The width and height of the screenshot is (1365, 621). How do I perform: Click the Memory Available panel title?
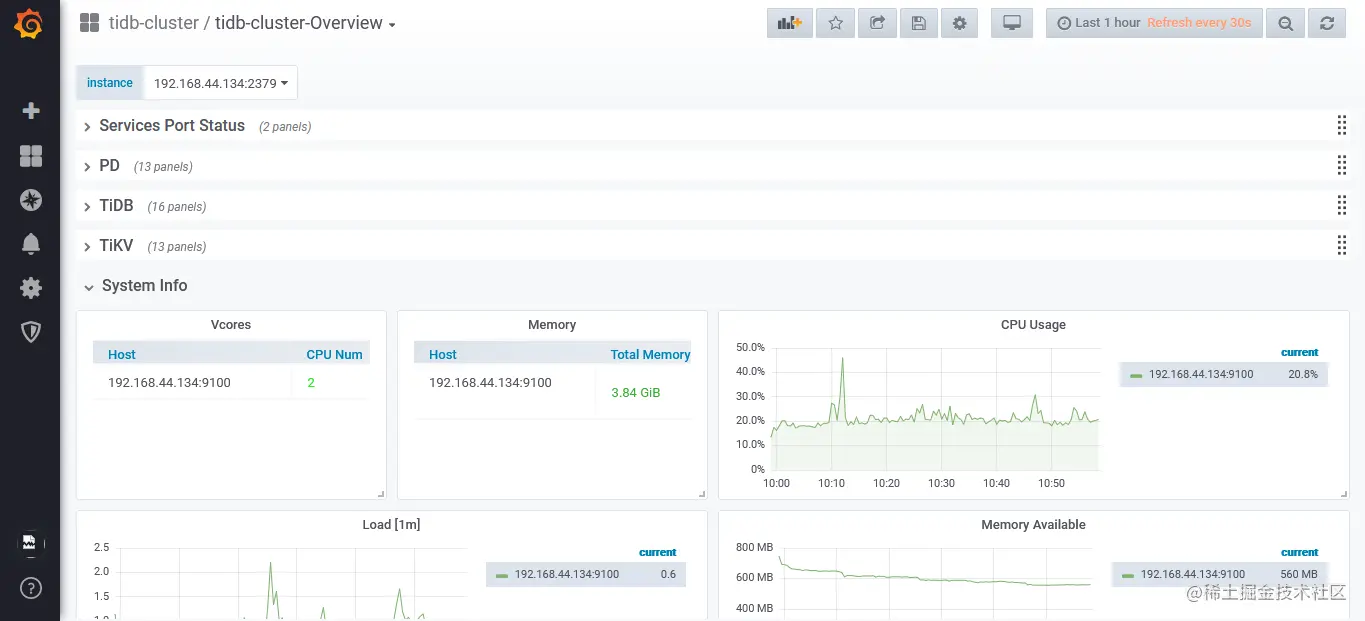point(1033,525)
